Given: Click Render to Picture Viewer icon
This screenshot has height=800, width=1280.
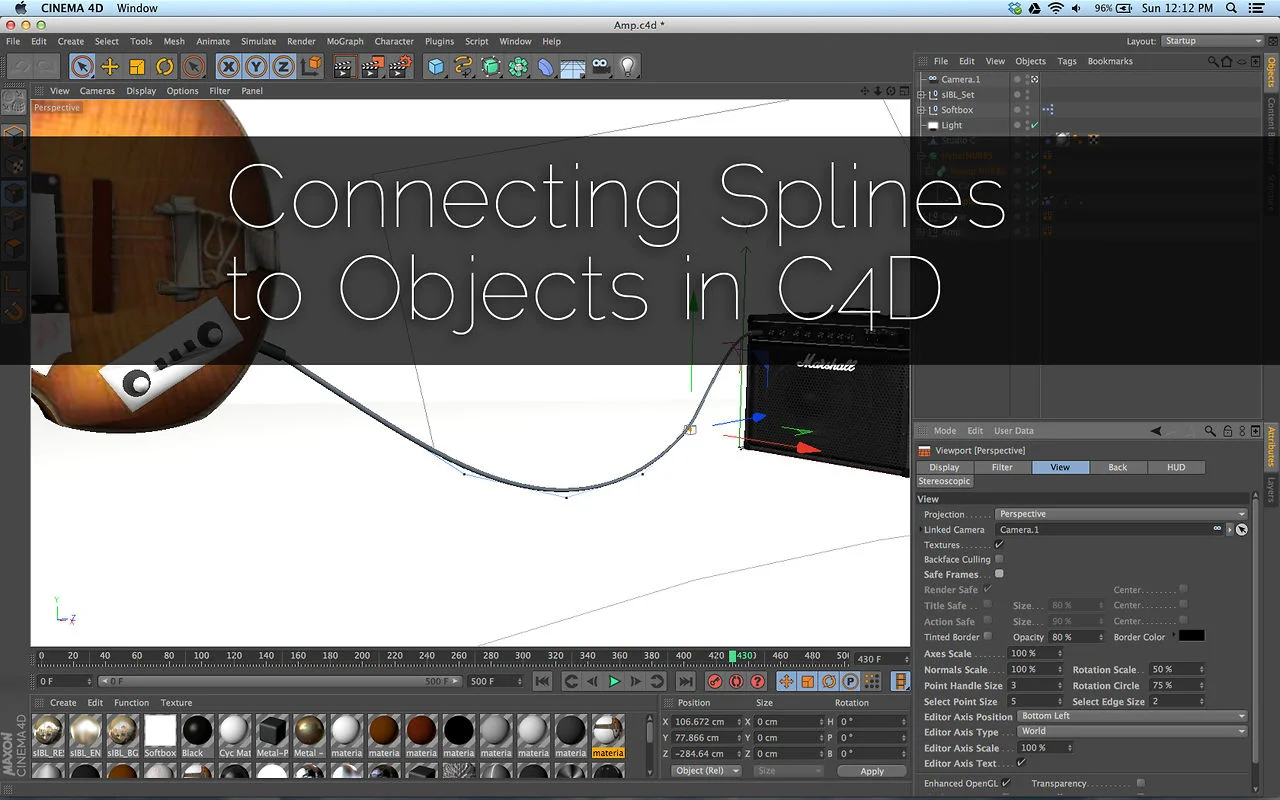Looking at the screenshot, I should [x=372, y=67].
